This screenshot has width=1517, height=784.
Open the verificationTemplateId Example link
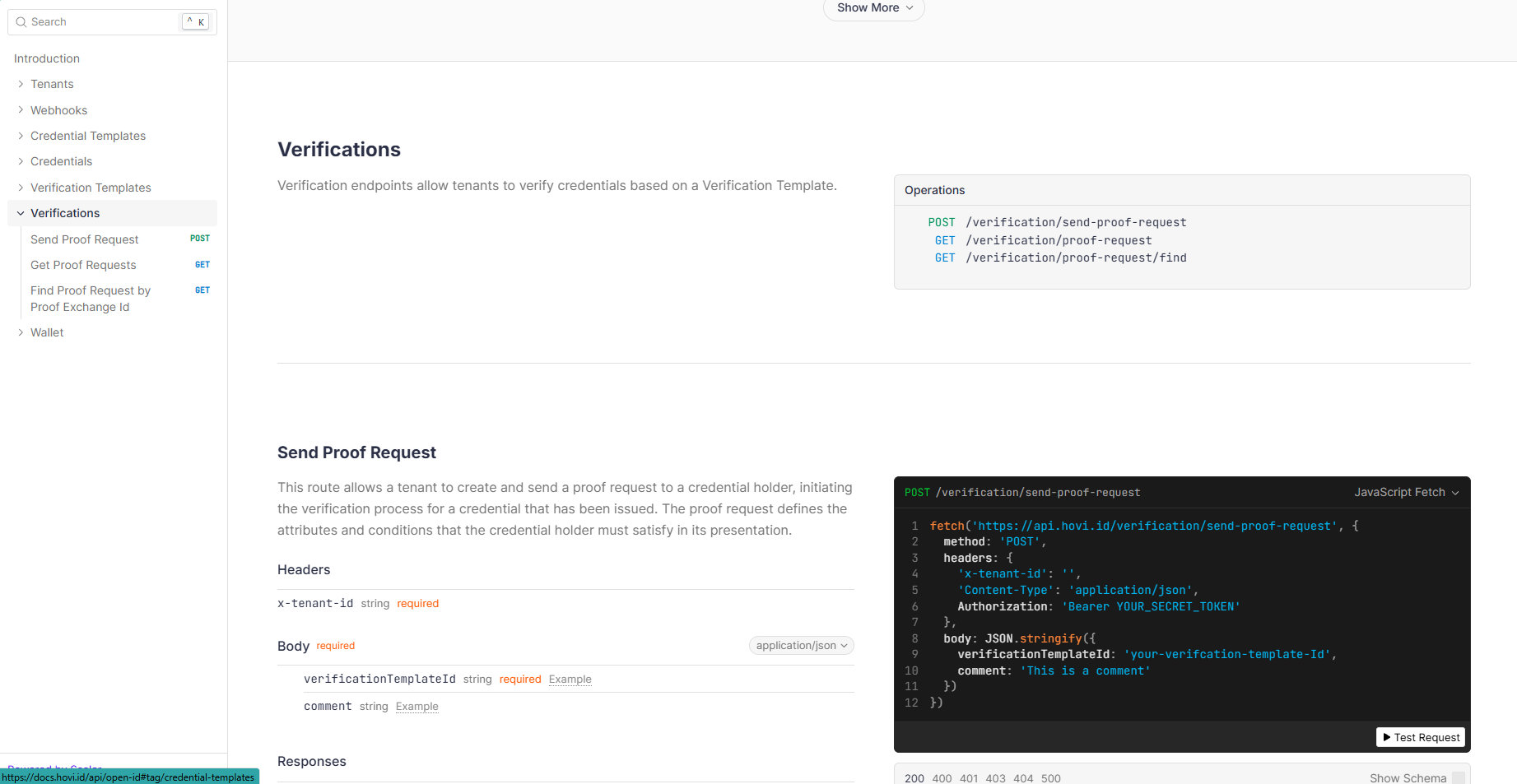click(570, 680)
